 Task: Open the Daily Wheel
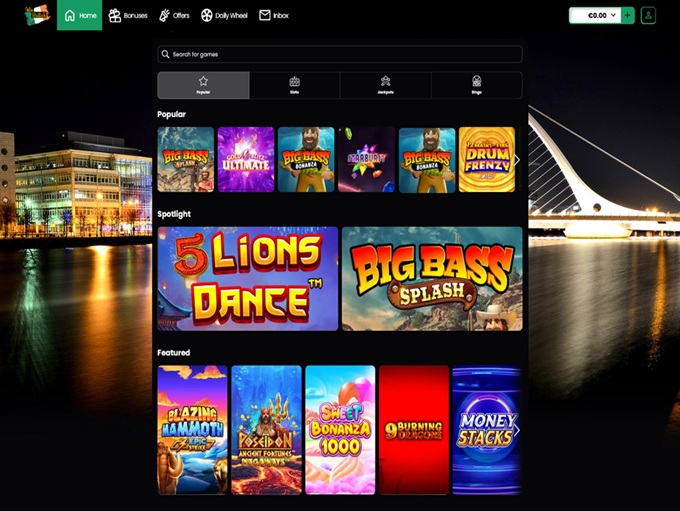[x=225, y=15]
